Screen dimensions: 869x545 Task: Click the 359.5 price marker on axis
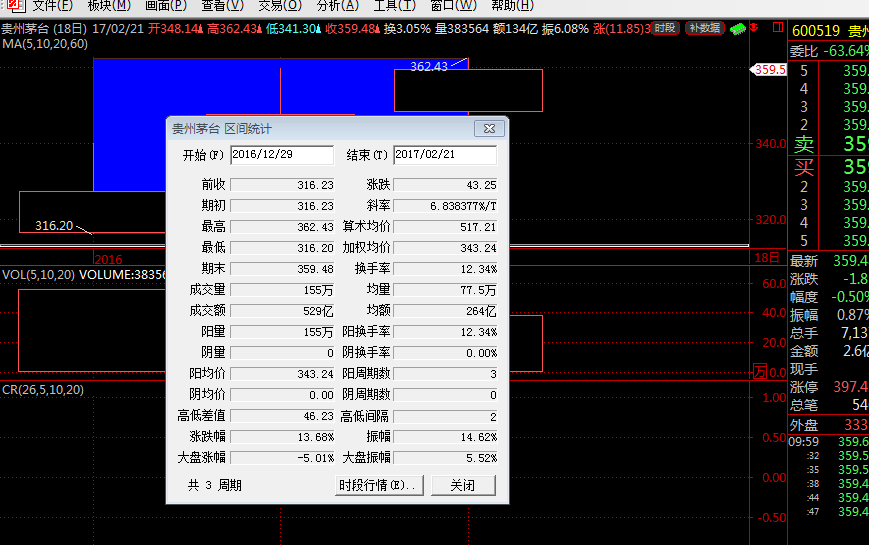click(768, 69)
